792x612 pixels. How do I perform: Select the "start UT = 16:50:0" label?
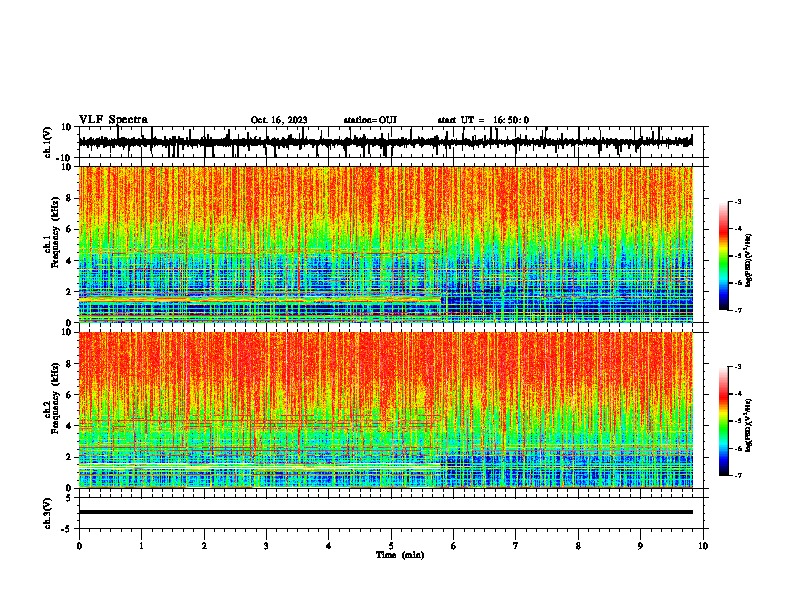pyautogui.click(x=483, y=120)
